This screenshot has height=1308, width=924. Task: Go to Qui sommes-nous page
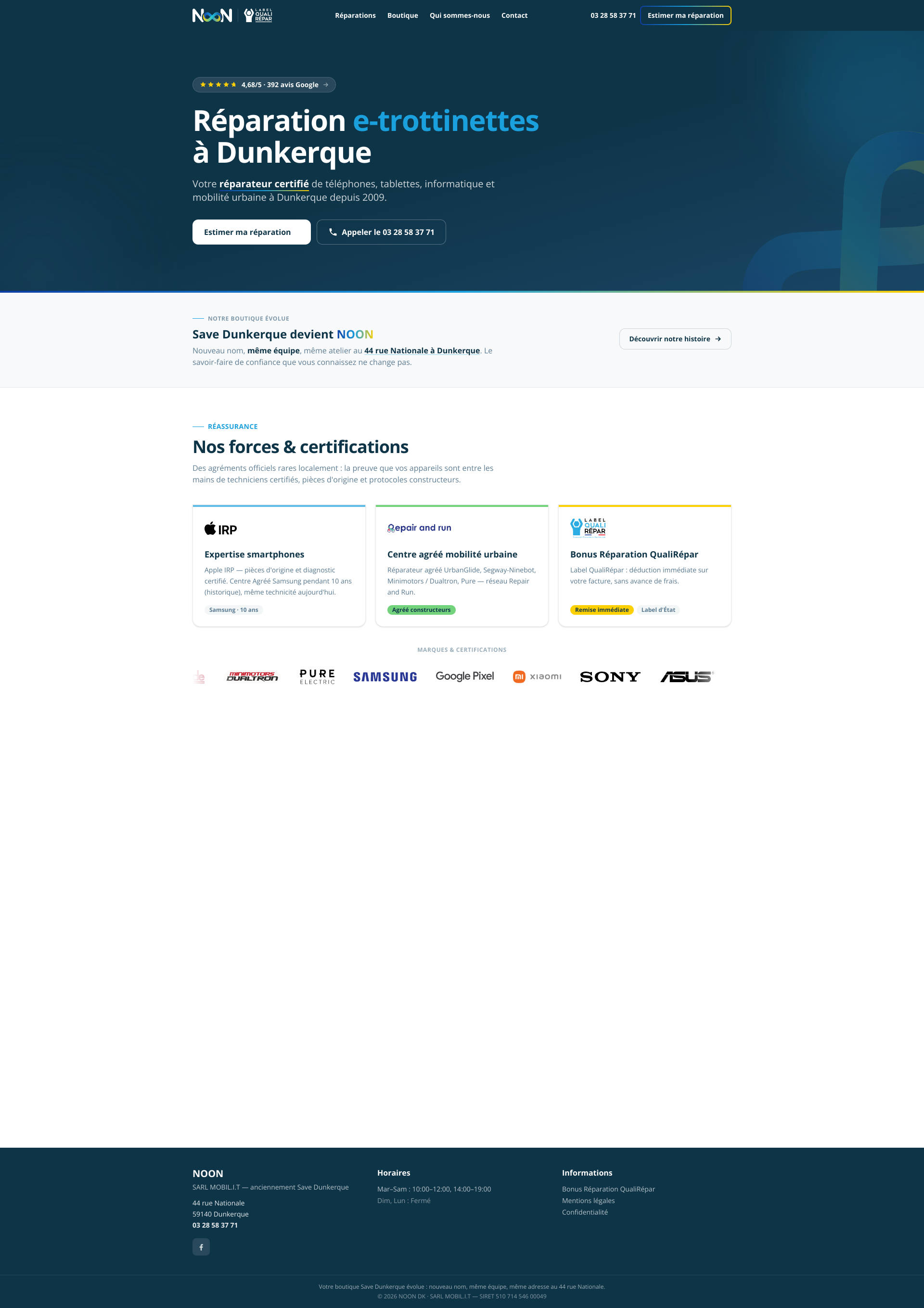tap(460, 15)
